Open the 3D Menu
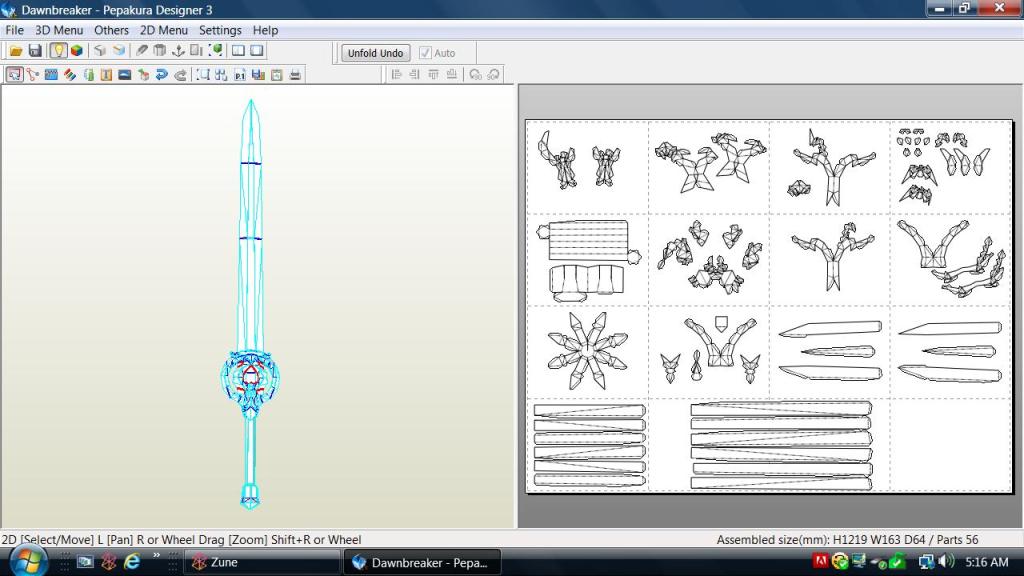Screen dimensions: 1024x576 tap(59, 30)
